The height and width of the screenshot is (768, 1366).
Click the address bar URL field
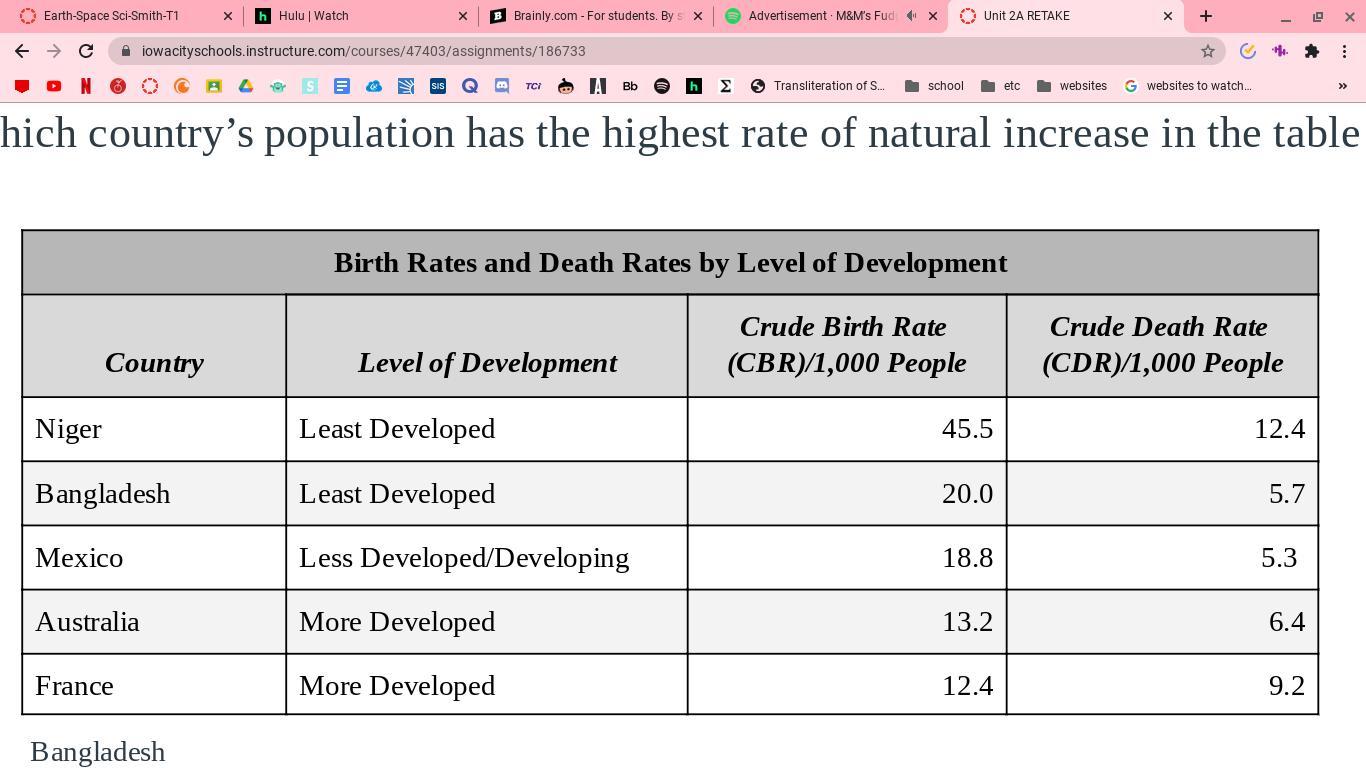[660, 51]
